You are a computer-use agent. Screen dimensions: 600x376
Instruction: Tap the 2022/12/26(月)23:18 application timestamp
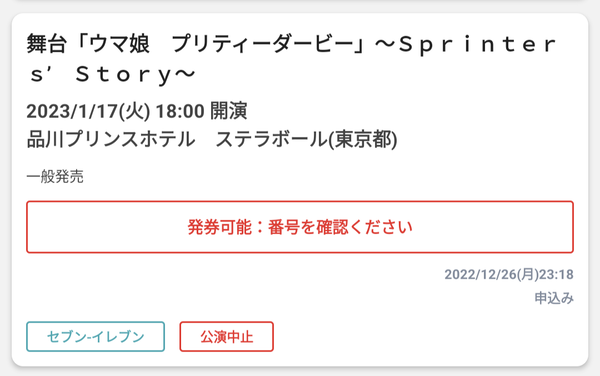point(509,274)
